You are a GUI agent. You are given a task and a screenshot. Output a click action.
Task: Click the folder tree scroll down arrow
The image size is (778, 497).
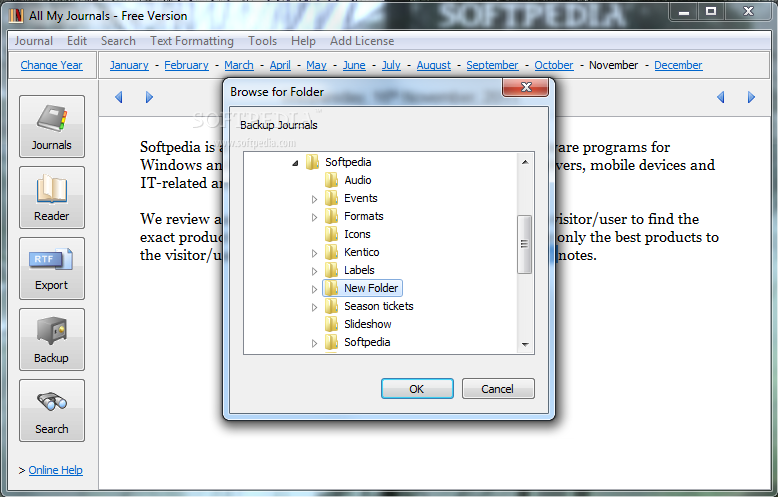pyautogui.click(x=525, y=344)
